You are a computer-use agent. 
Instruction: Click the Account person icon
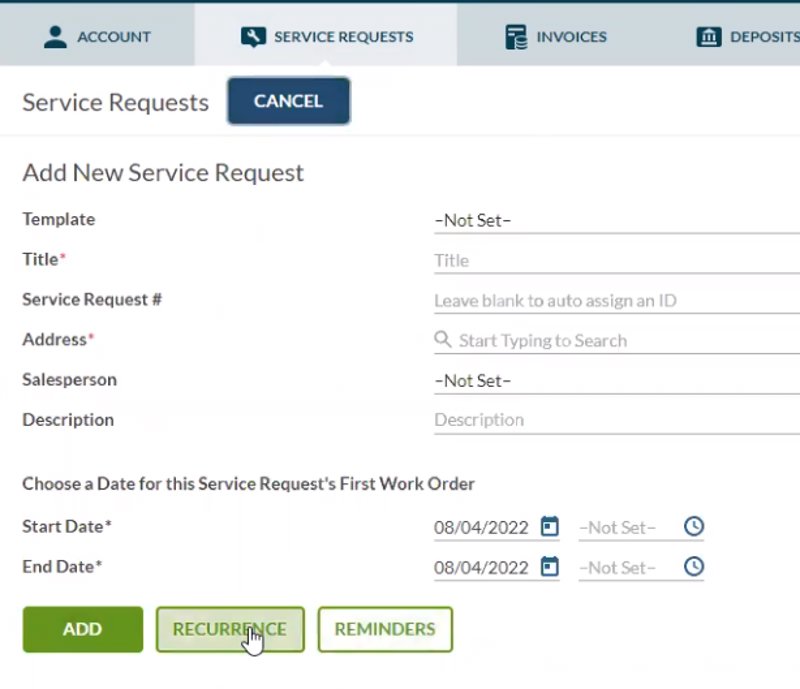click(55, 36)
